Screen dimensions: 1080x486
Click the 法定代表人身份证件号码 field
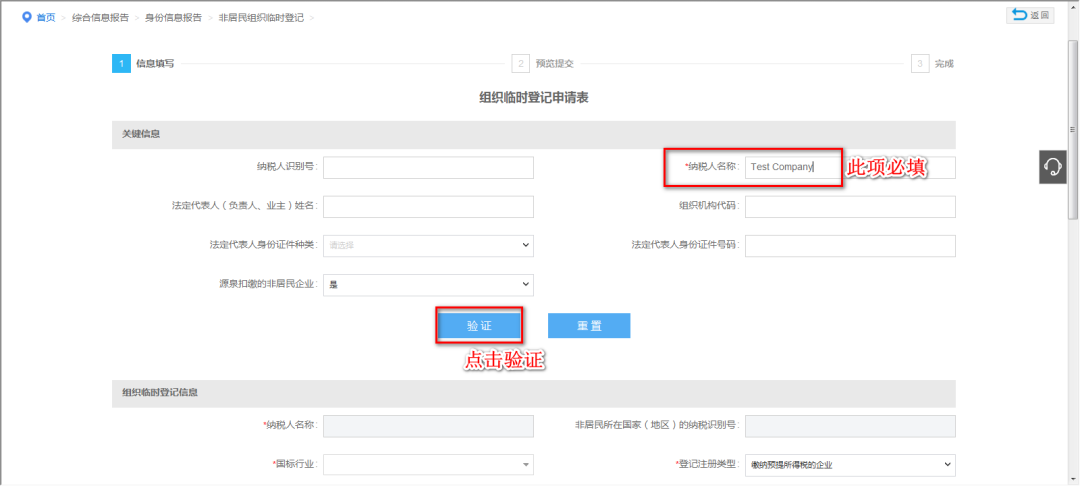pyautogui.click(x=850, y=246)
